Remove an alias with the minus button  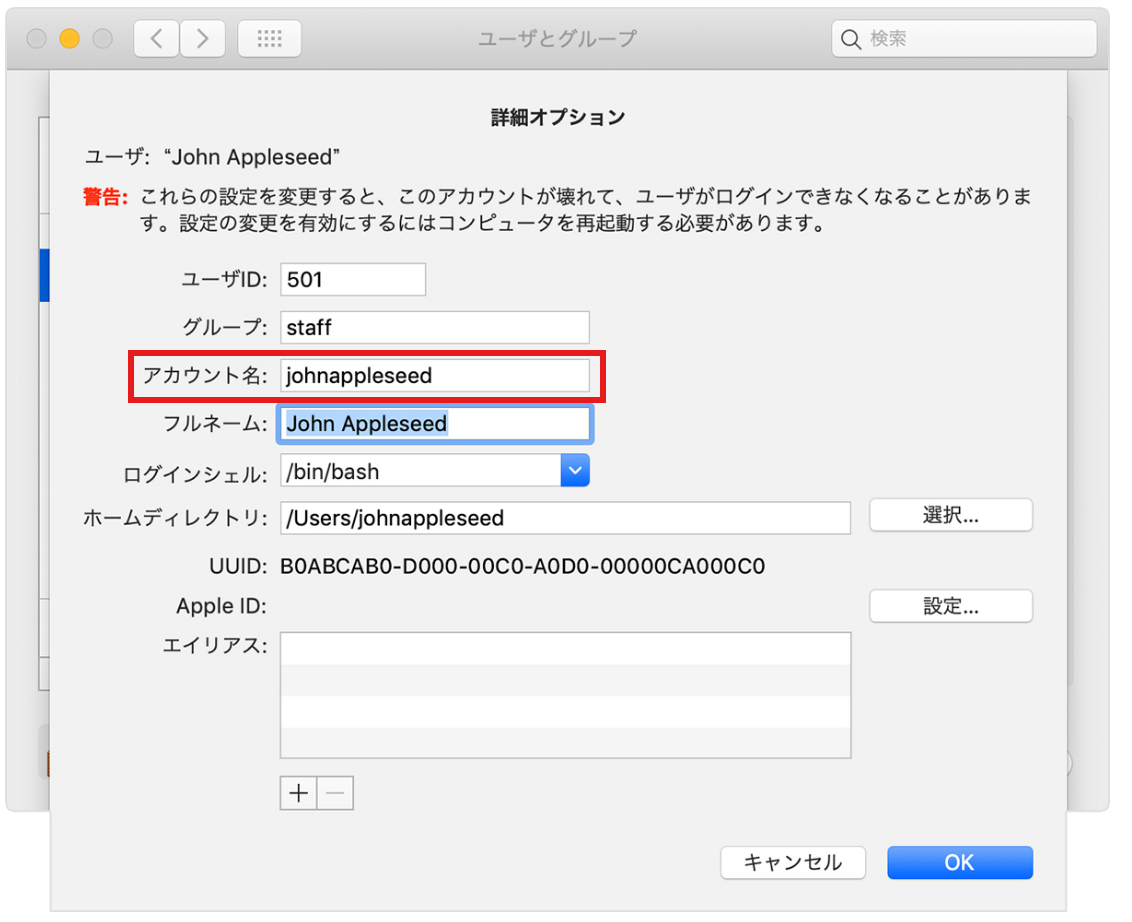[335, 794]
